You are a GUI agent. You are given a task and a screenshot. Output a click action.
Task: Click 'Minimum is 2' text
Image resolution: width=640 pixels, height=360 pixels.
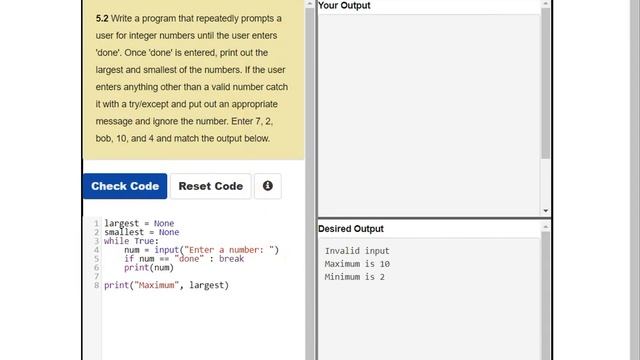[x=354, y=277]
